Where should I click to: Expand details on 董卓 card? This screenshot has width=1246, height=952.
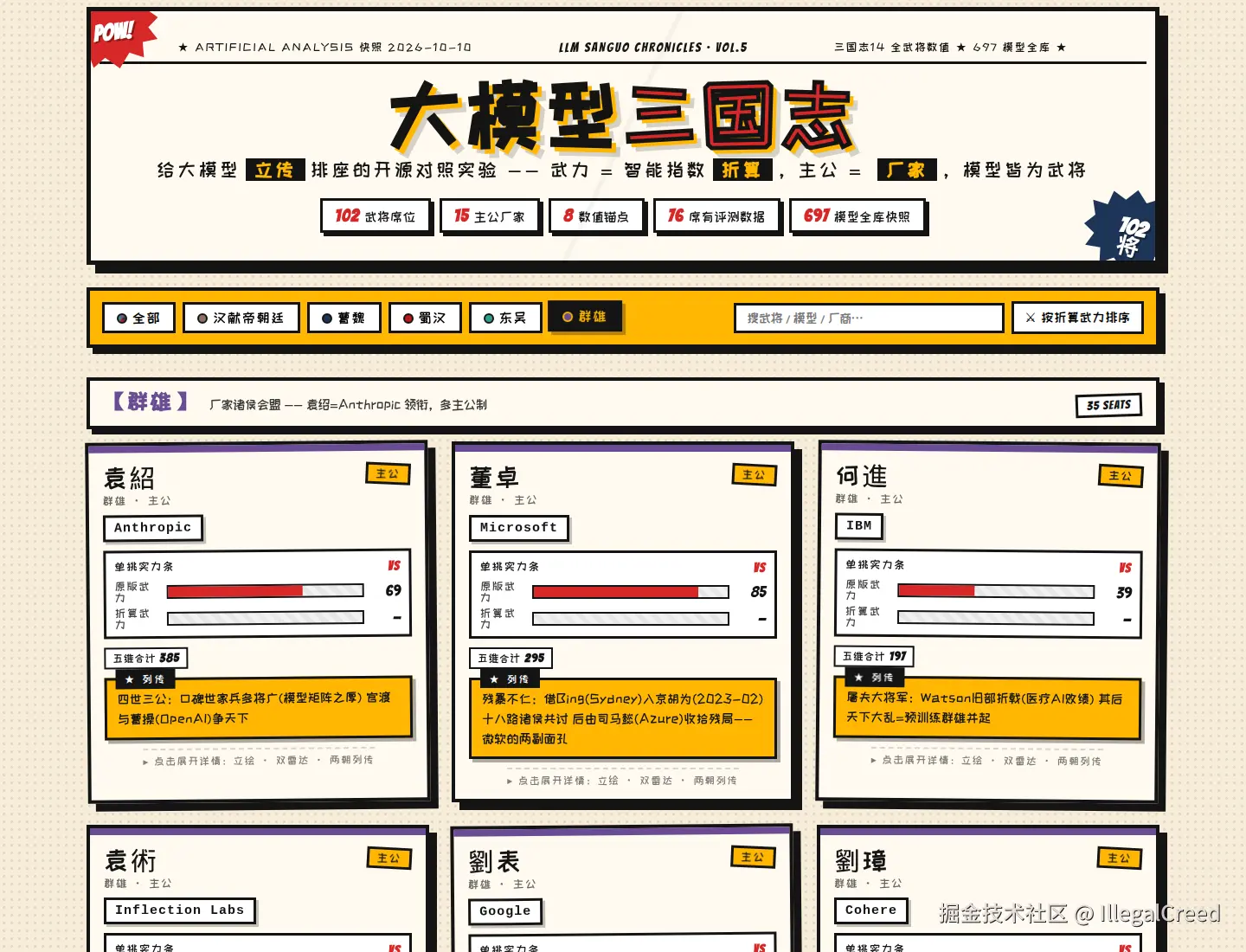pyautogui.click(x=622, y=781)
